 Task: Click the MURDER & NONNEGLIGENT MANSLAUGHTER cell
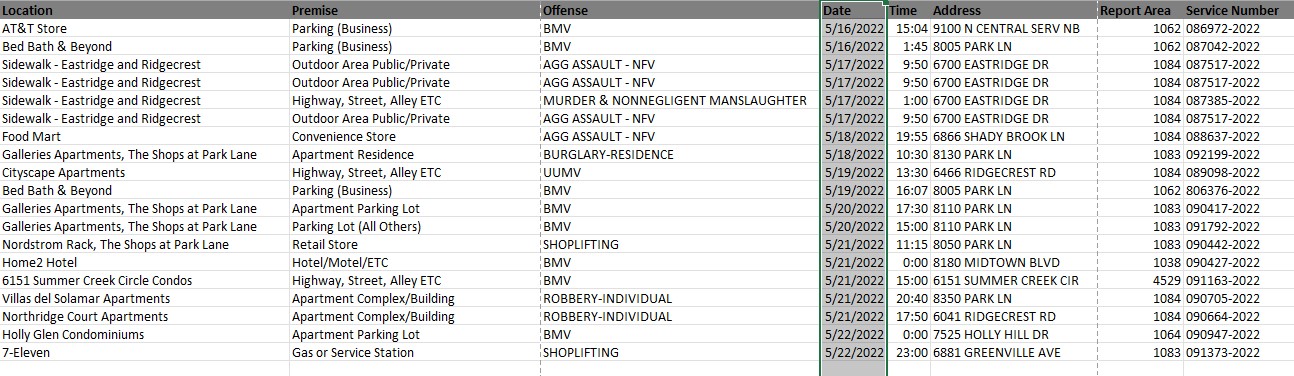(x=680, y=100)
